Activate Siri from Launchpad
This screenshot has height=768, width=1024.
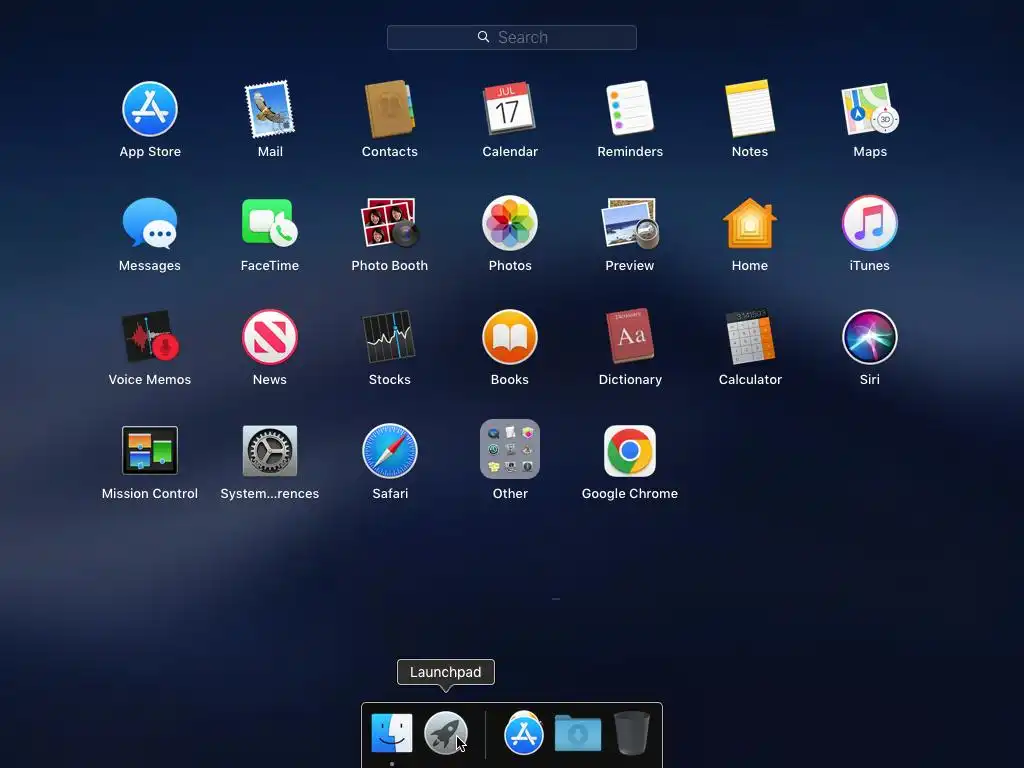tap(869, 337)
